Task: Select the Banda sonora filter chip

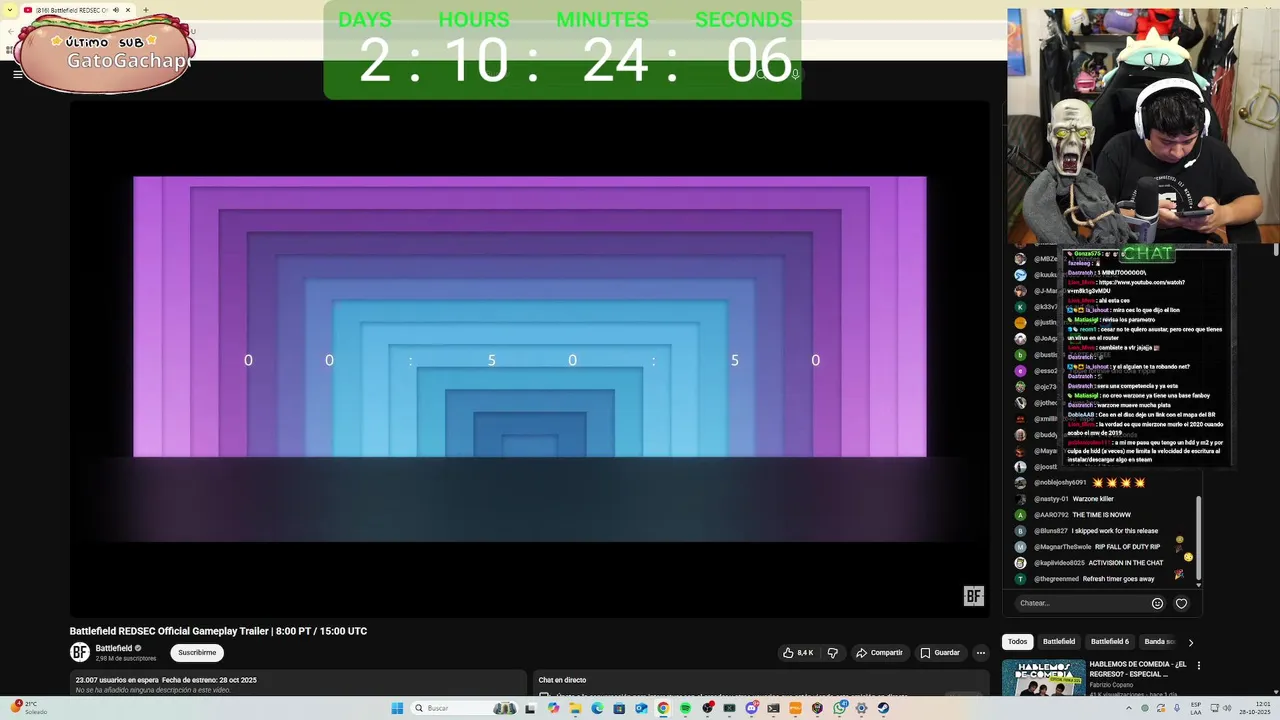Action: 1160,642
